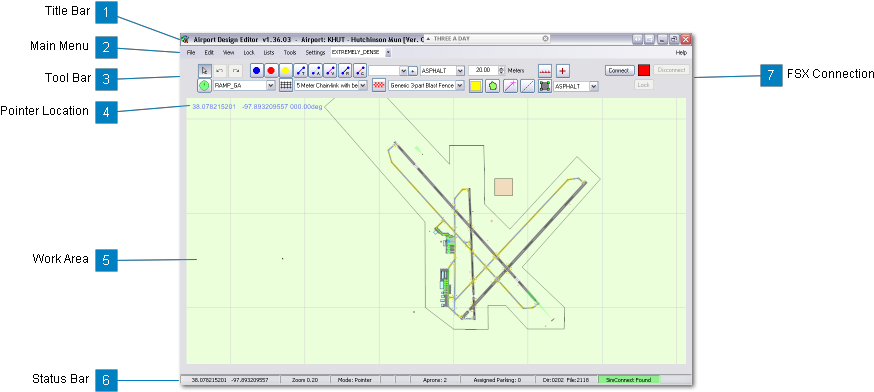The height and width of the screenshot is (392, 874).
Task: Open the Lock menu
Action: click(x=249, y=52)
